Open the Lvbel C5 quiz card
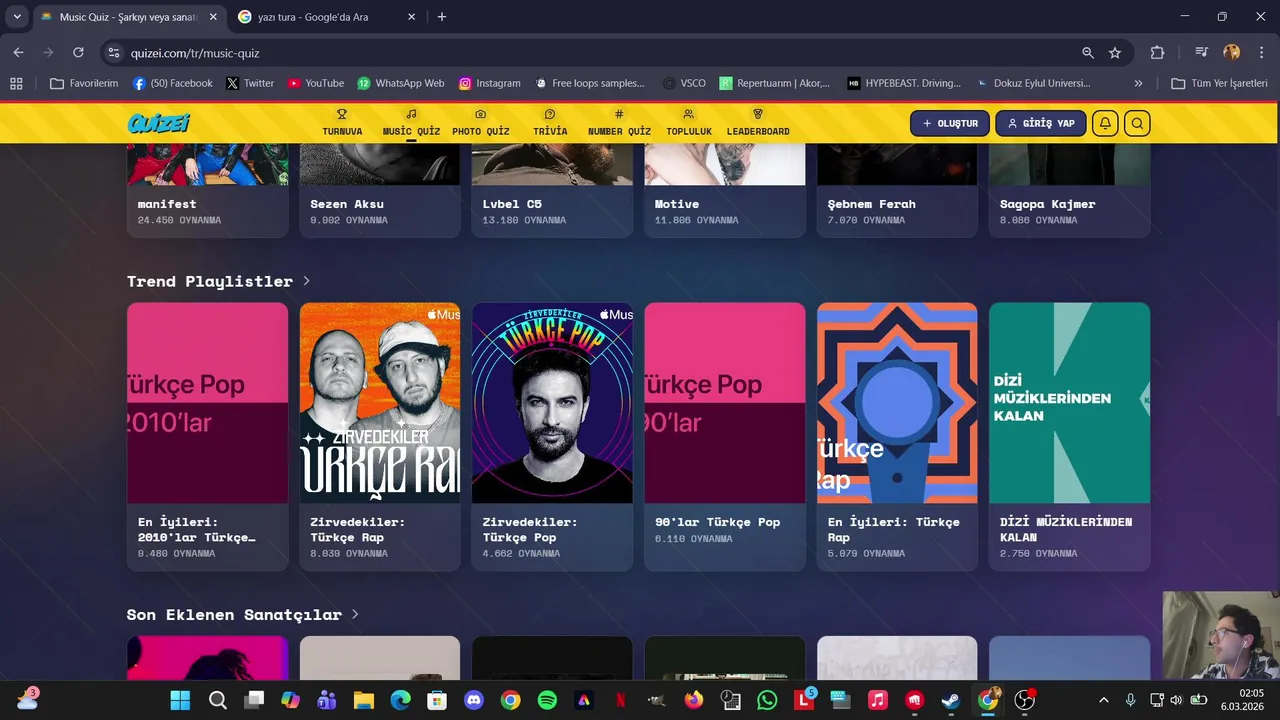Viewport: 1280px width, 720px height. tap(552, 190)
